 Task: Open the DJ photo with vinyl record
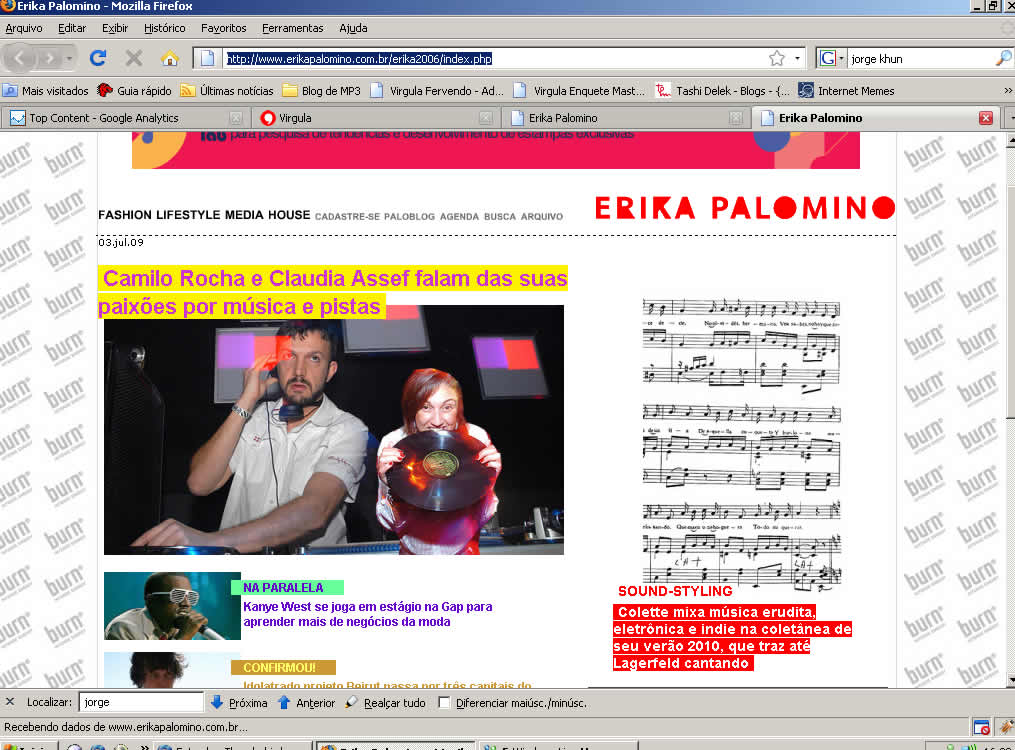click(334, 430)
